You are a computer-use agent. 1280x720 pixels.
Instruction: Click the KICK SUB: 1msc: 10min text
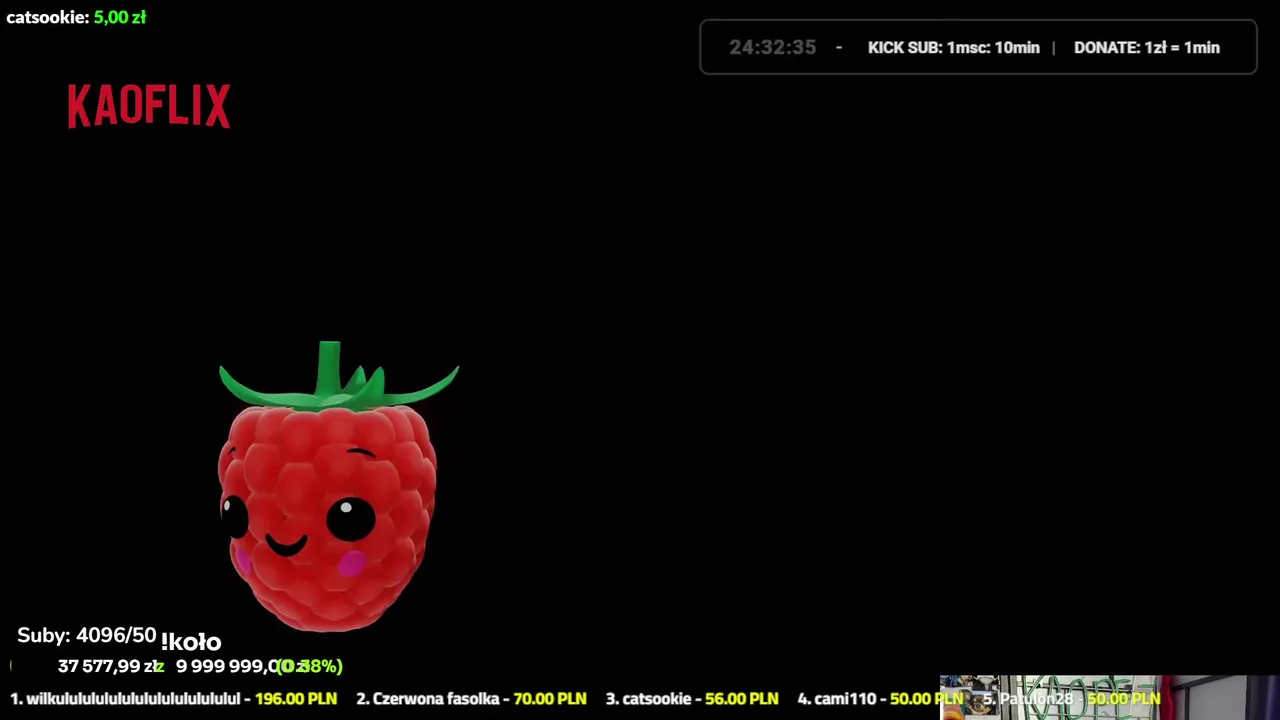pos(953,47)
